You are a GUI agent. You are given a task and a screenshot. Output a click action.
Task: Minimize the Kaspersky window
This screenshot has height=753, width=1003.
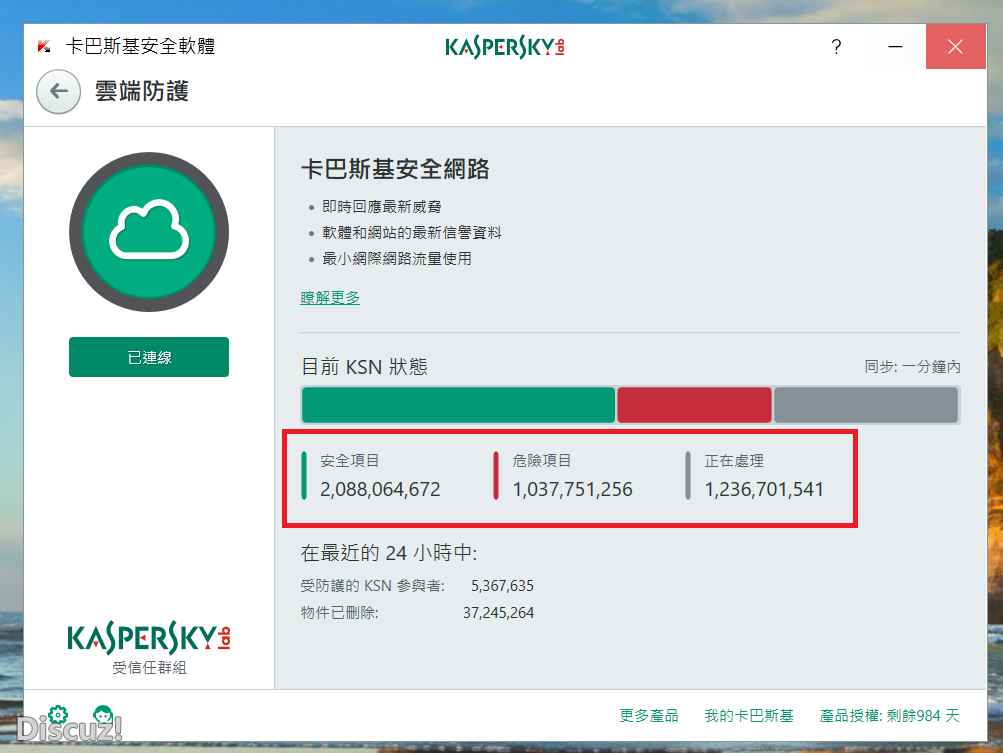tap(896, 47)
